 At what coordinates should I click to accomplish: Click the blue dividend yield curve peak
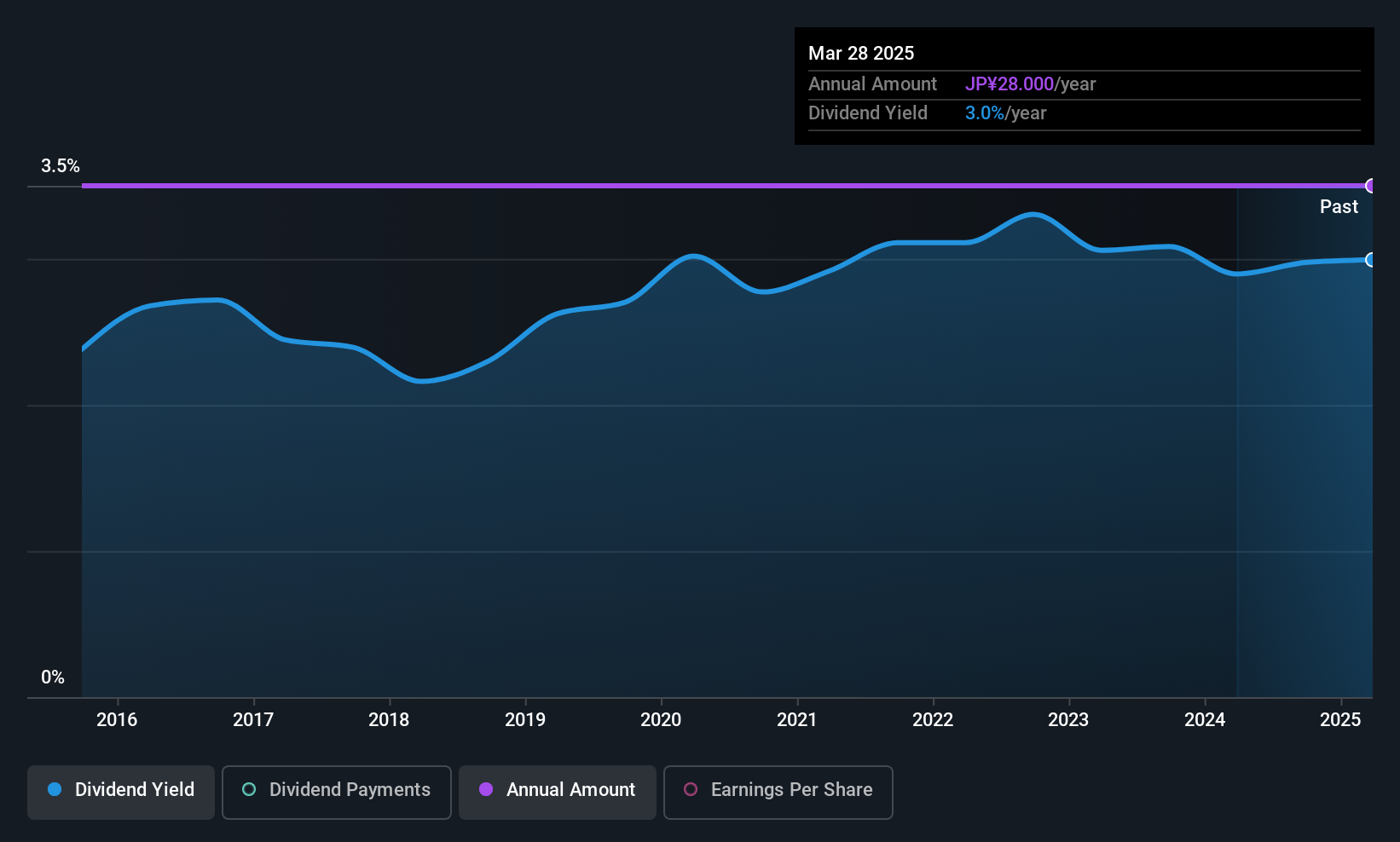(x=1033, y=215)
